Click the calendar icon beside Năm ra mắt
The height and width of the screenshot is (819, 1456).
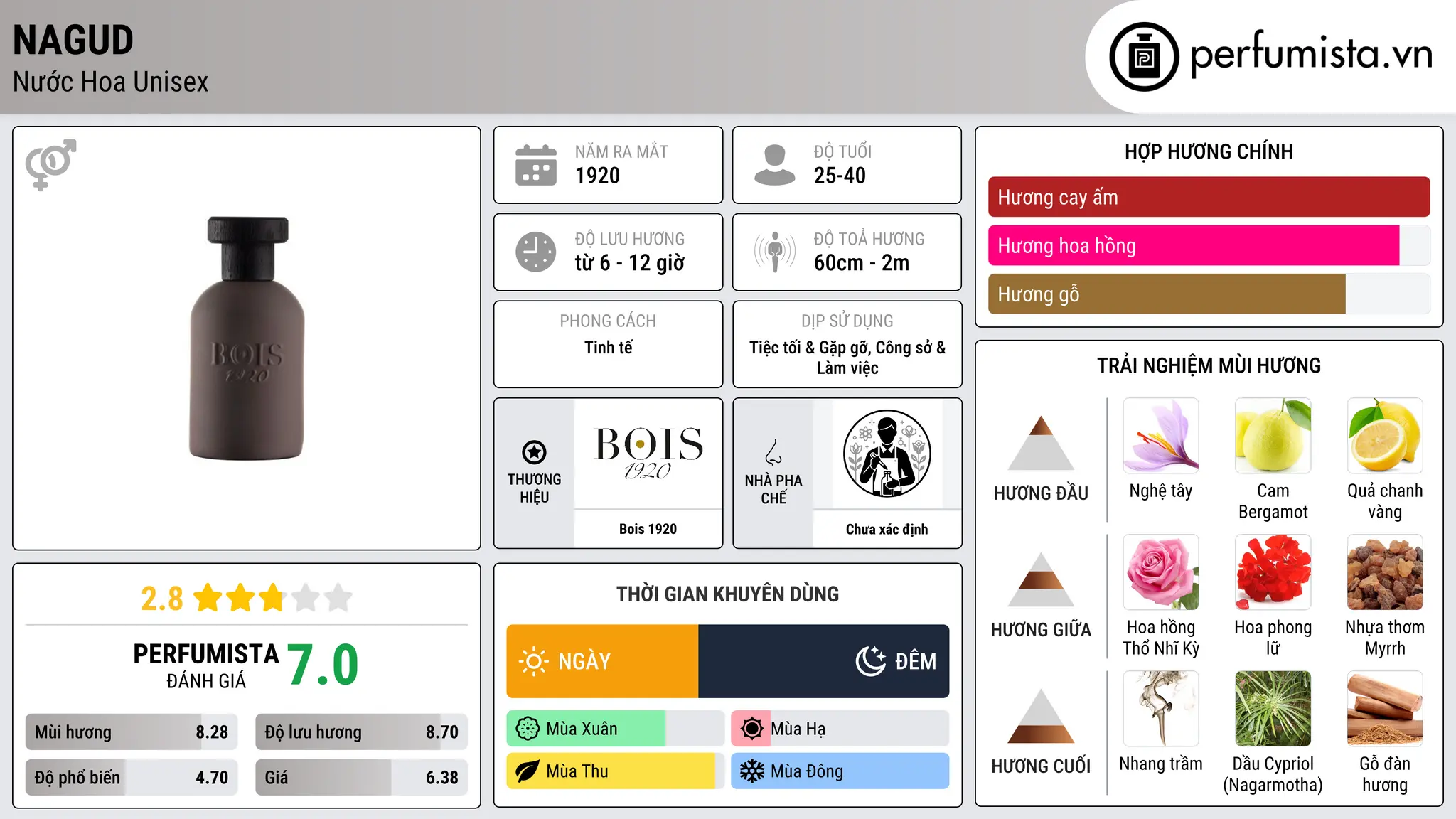pos(535,165)
